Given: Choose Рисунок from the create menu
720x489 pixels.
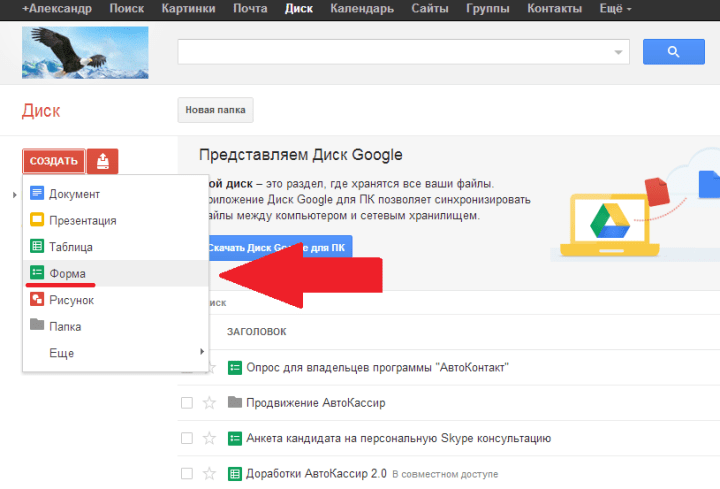Looking at the screenshot, I should point(116,300).
